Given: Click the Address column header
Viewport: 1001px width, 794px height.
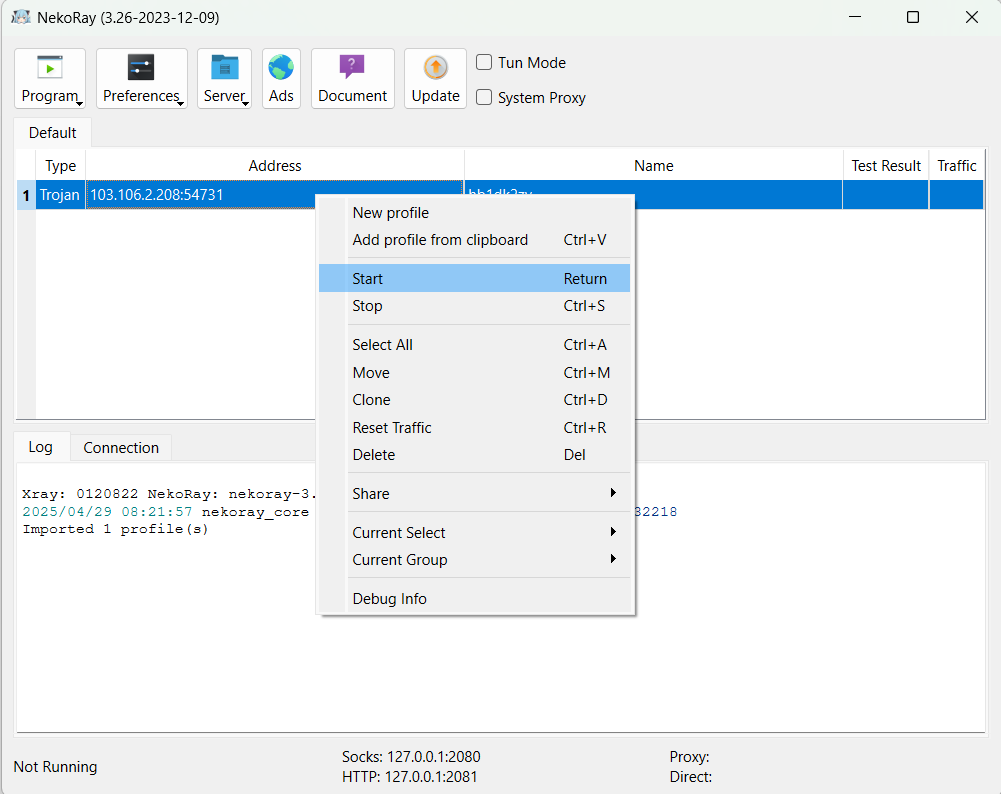Looking at the screenshot, I should (x=275, y=166).
